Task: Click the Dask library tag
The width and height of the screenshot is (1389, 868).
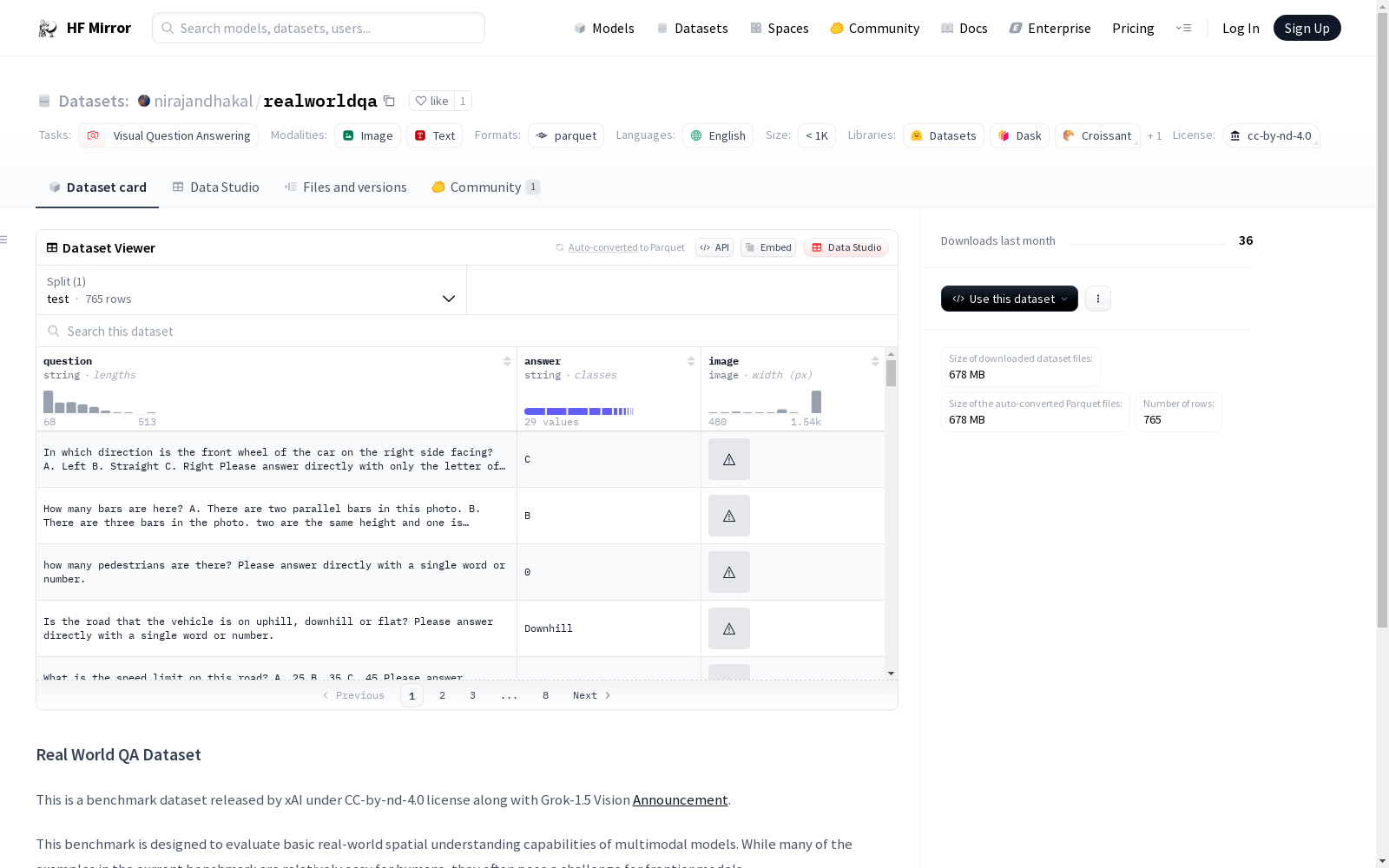Action: pos(1019,135)
